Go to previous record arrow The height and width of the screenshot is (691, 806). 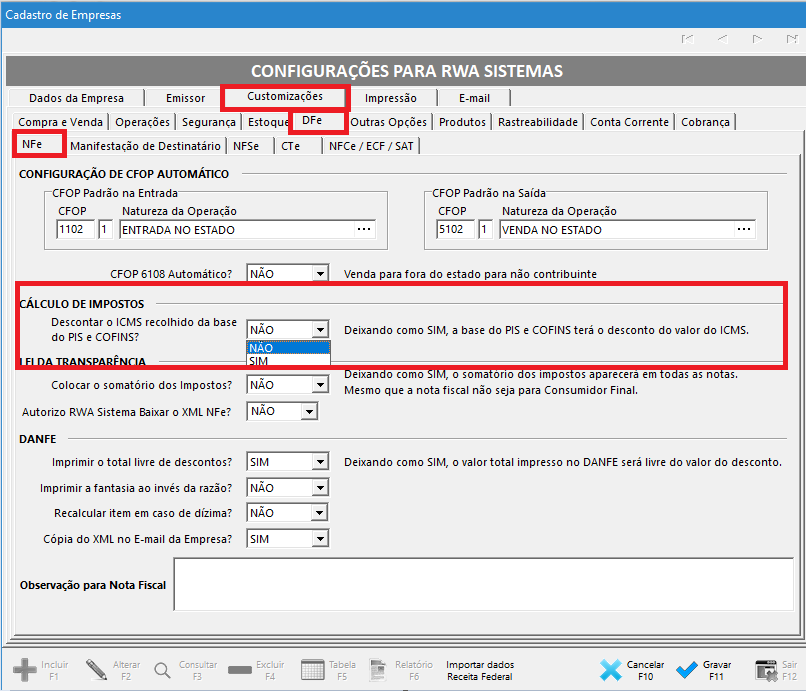(x=722, y=39)
